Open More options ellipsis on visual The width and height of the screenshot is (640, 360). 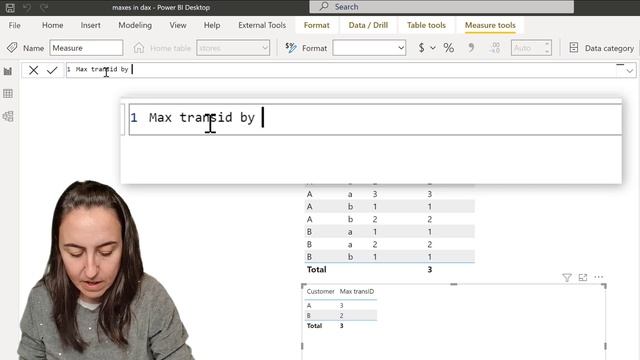(x=598, y=277)
